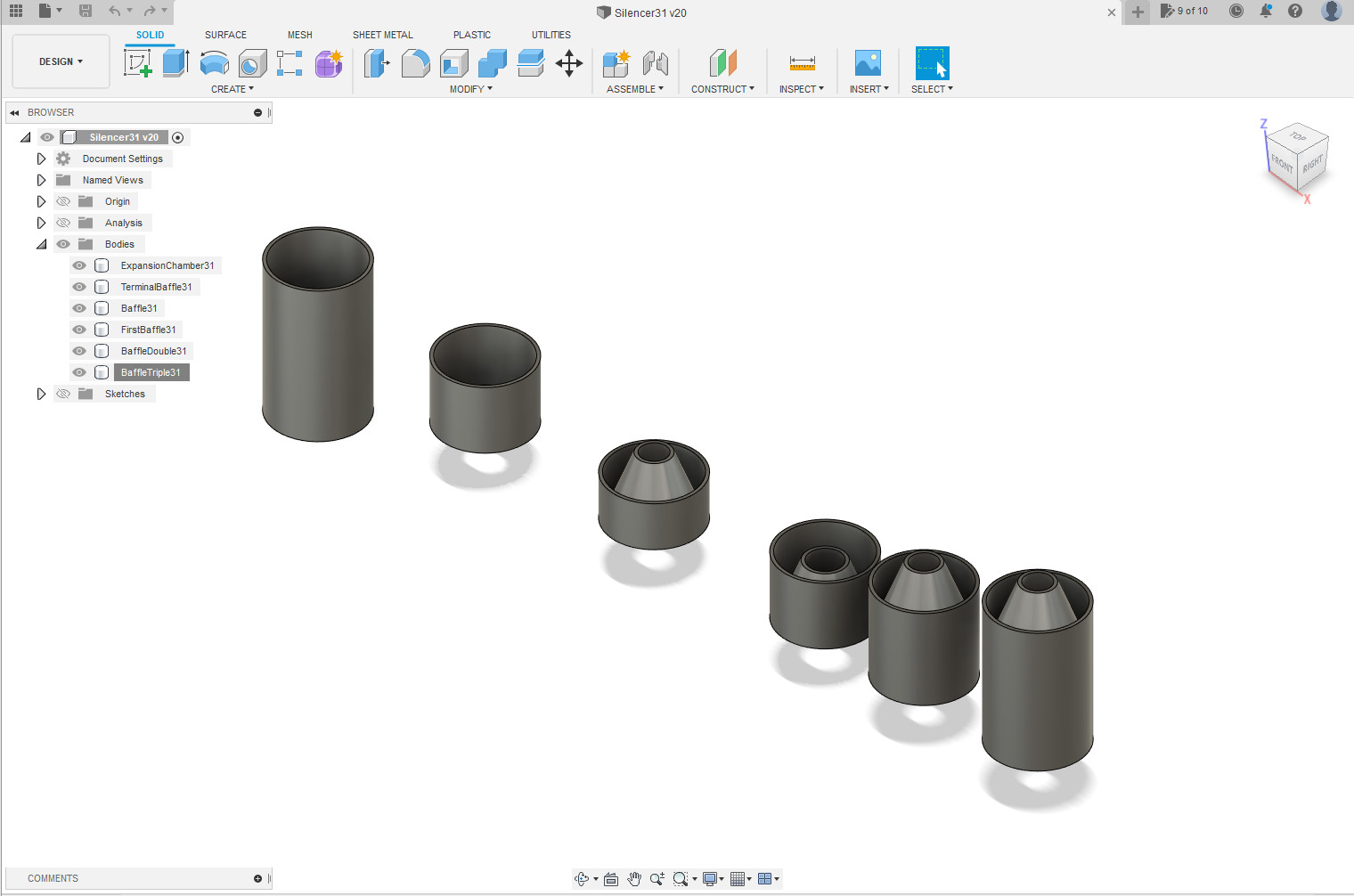Toggle activation of Silencer31 v20 component

point(178,137)
